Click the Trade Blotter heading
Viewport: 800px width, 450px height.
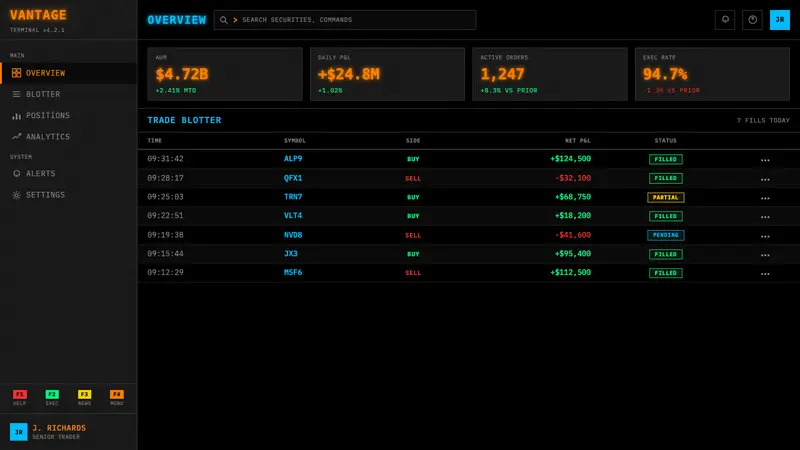(x=184, y=120)
